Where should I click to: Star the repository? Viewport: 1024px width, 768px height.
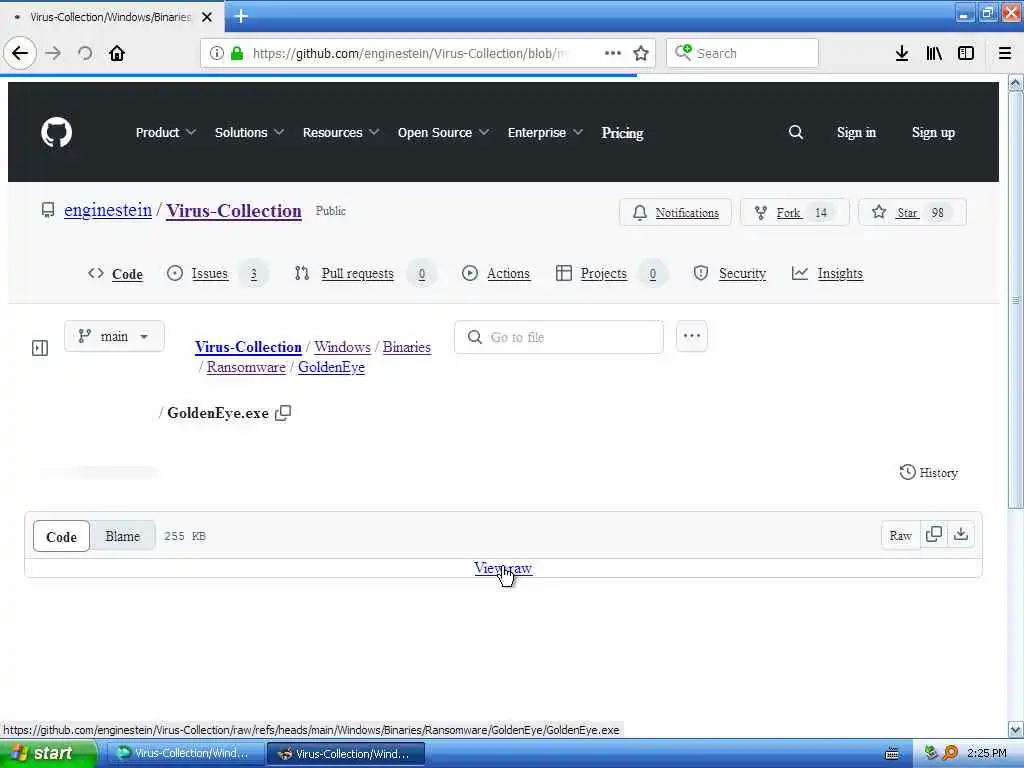pos(912,212)
